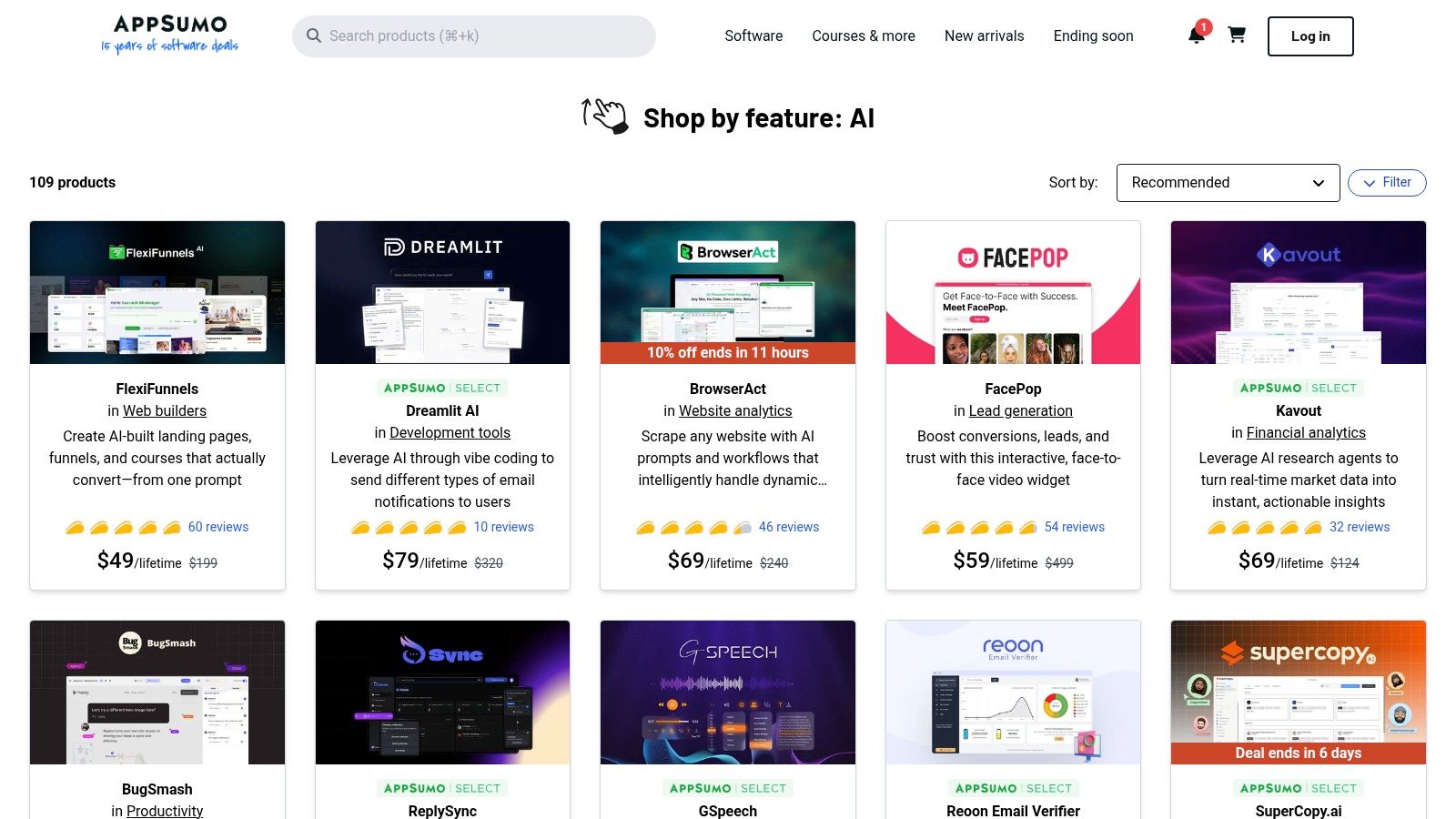Click the Dreamlit AI product title
The height and width of the screenshot is (819, 1456).
click(442, 410)
